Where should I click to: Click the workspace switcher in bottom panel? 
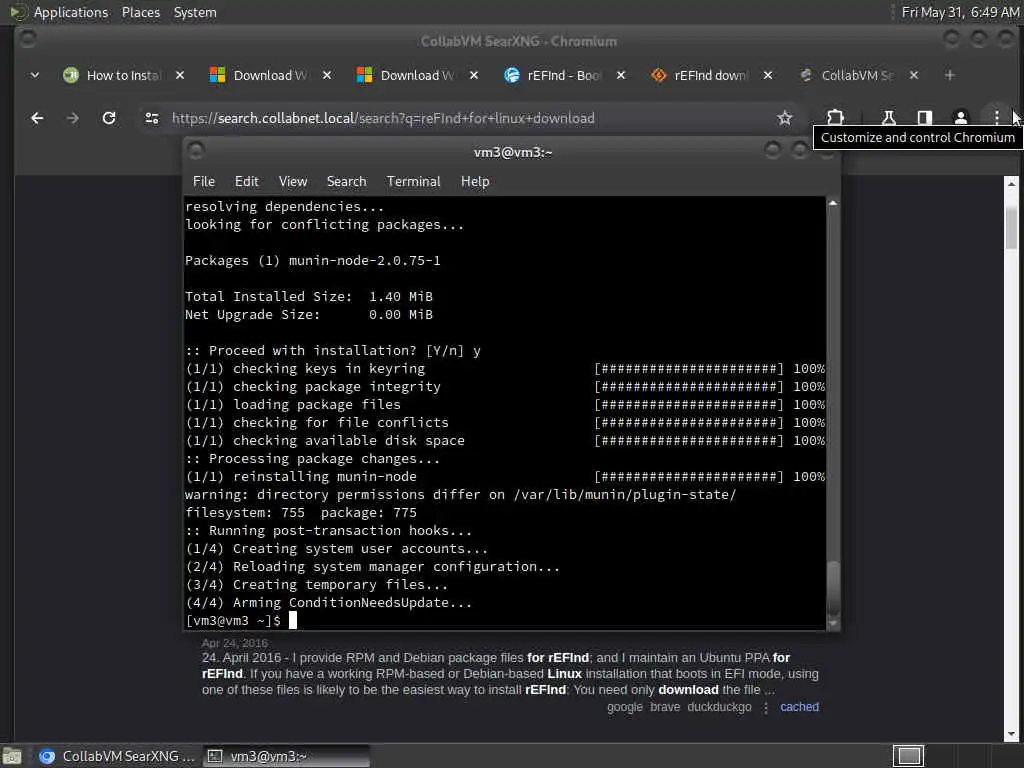(x=908, y=756)
